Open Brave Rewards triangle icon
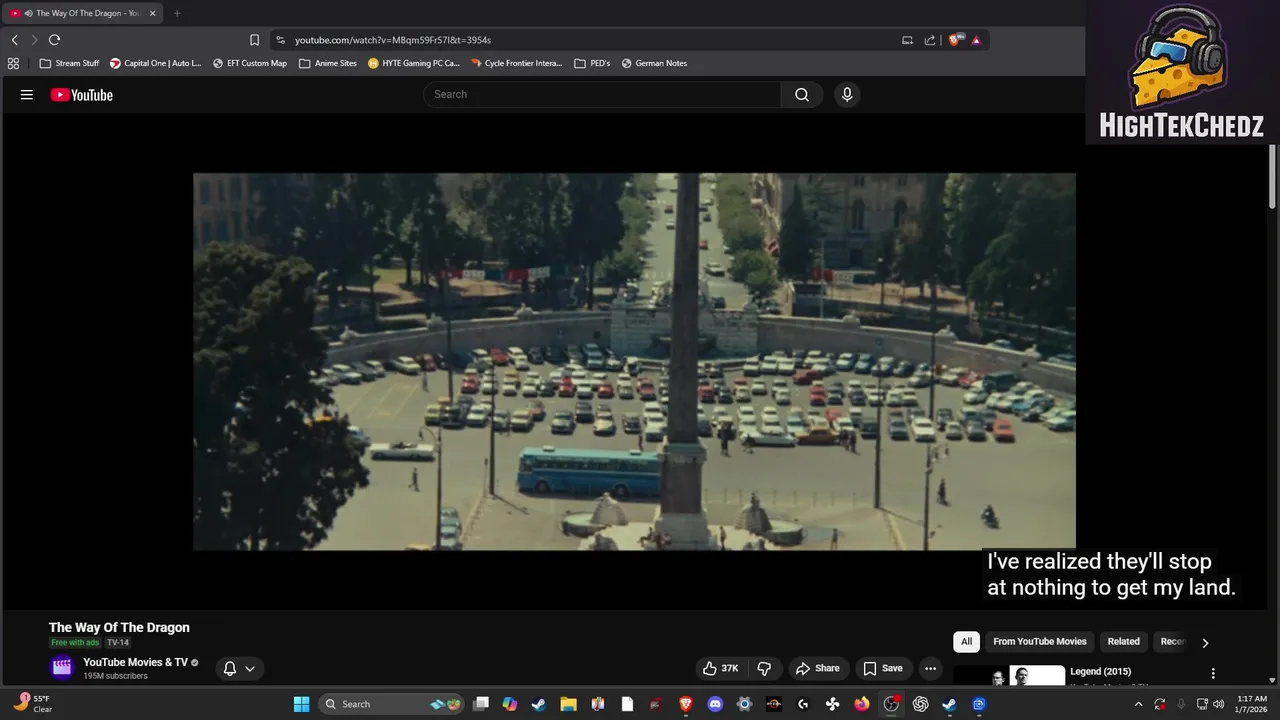The width and height of the screenshot is (1280, 720). point(976,40)
